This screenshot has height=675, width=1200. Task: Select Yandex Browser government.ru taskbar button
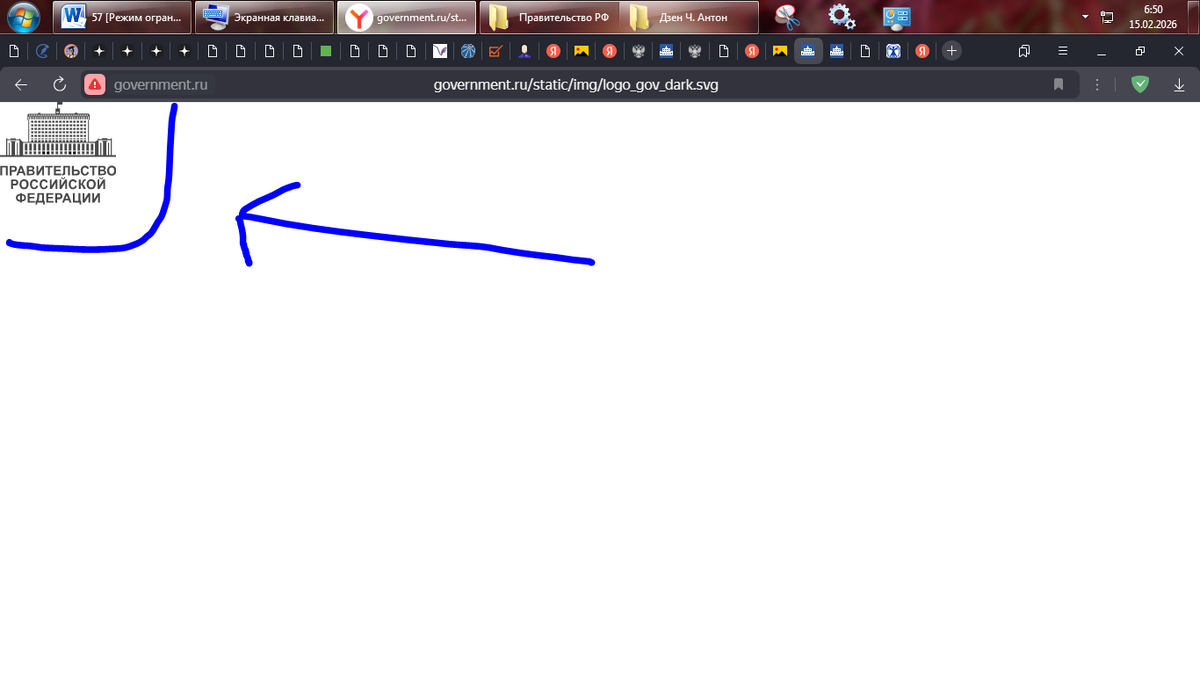pos(406,17)
